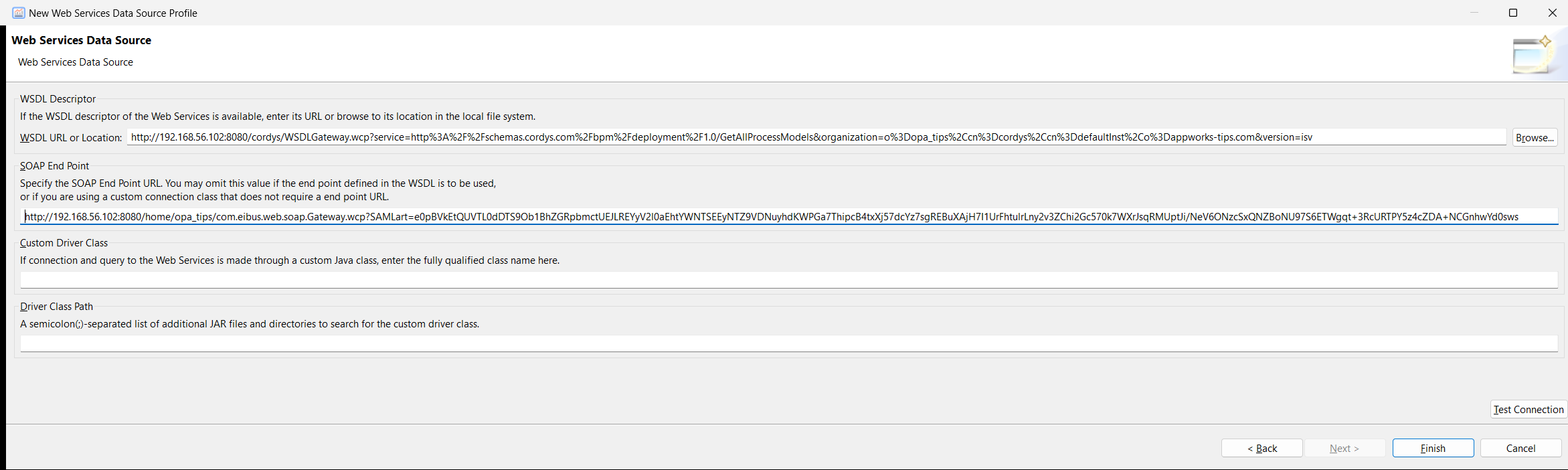This screenshot has width=1568, height=470.
Task: Click the Custom Driver Class input field
Action: [x=790, y=280]
